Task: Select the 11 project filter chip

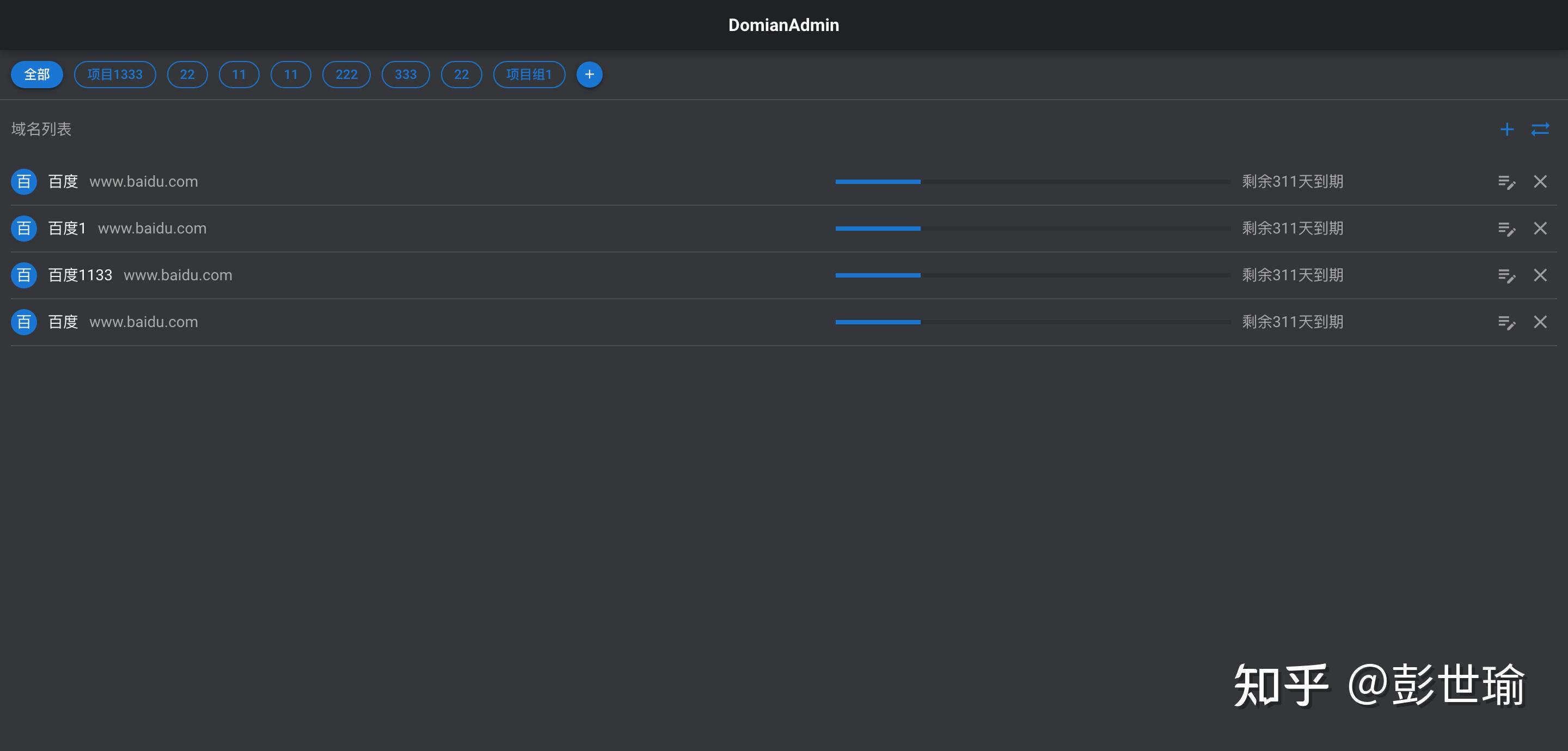Action: click(x=238, y=74)
